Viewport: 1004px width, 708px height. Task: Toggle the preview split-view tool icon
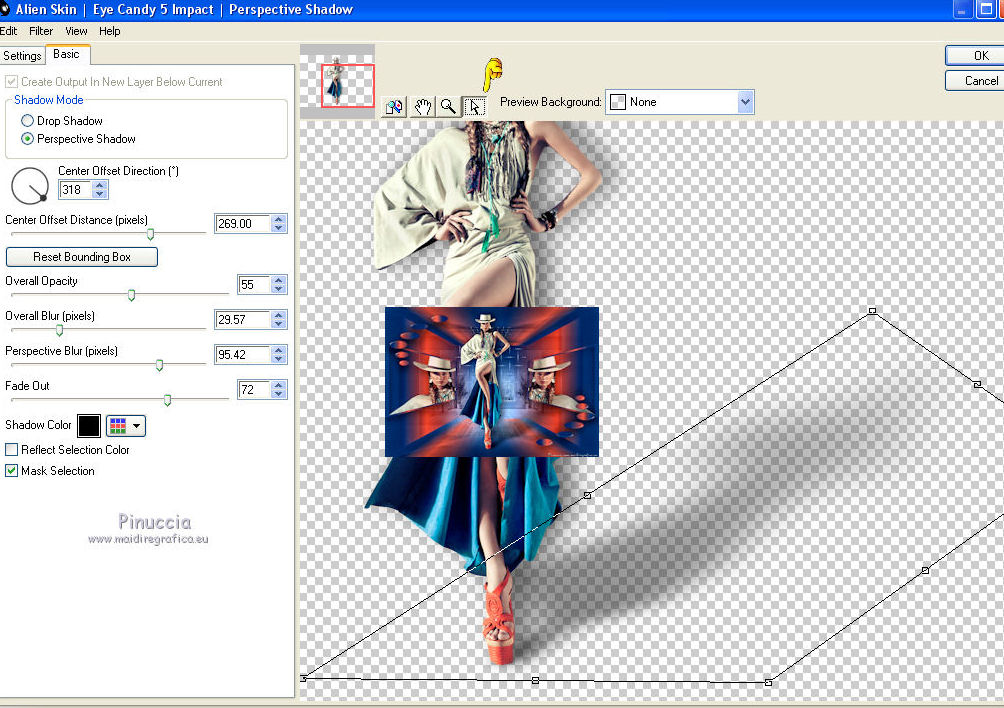coord(394,106)
